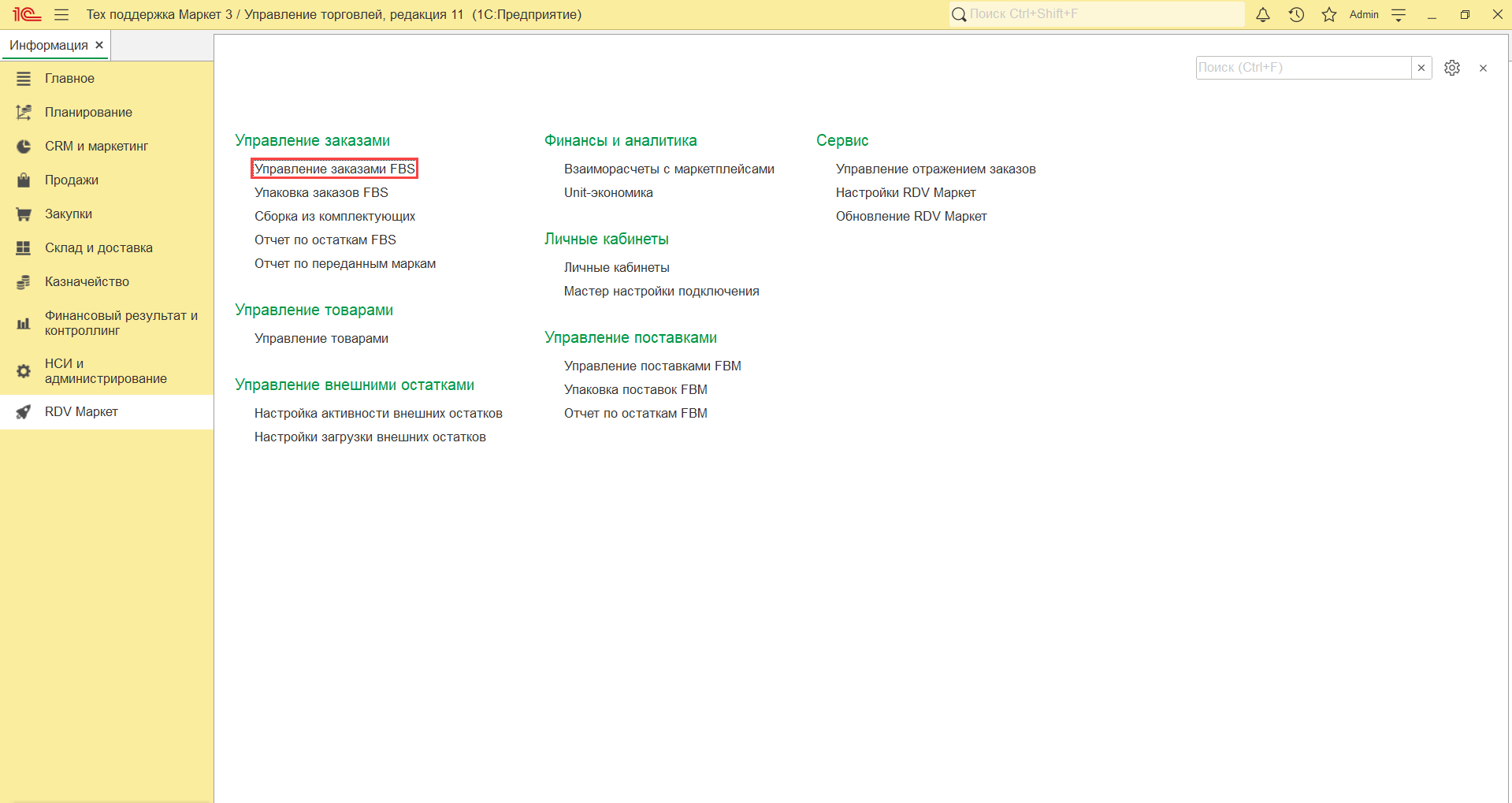Click the Закупки cart icon
Screen dimensions: 1512x803
pyautogui.click(x=24, y=214)
